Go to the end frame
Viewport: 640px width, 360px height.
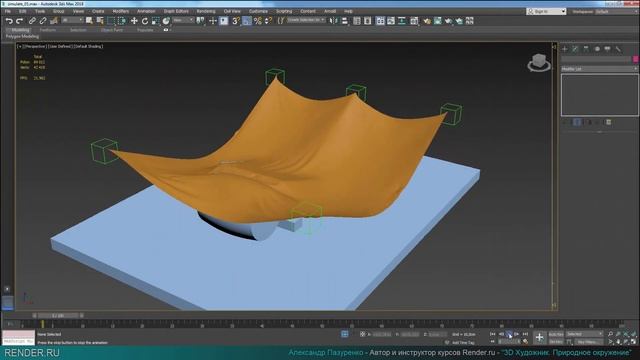tap(525, 334)
